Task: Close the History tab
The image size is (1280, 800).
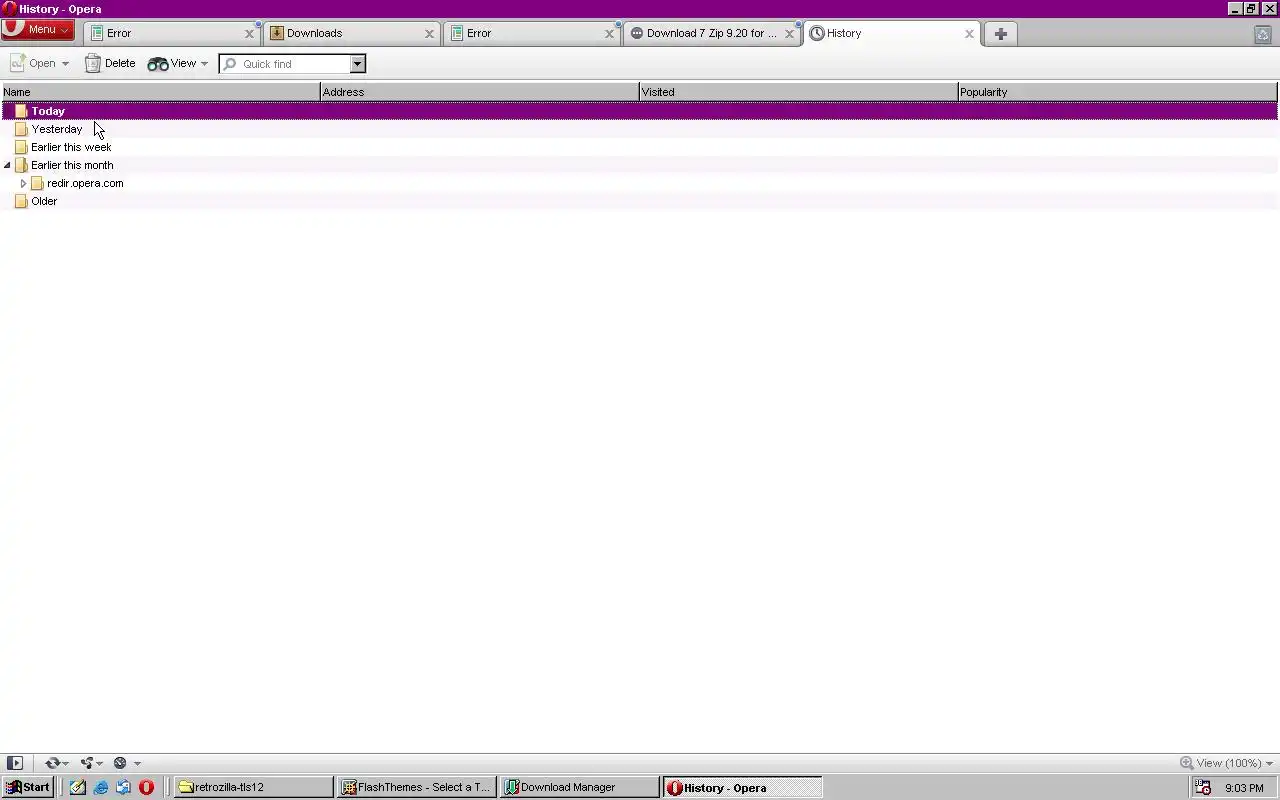Action: click(969, 33)
